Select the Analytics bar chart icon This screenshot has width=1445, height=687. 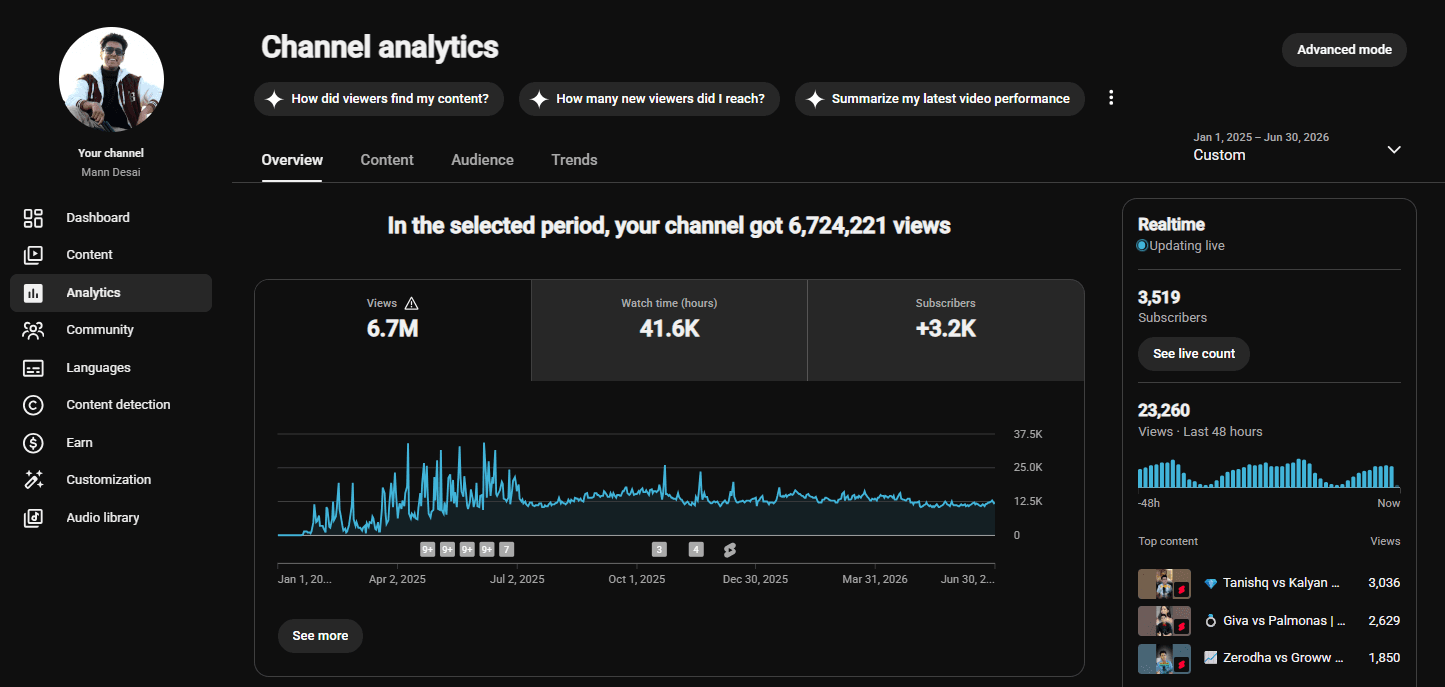click(x=33, y=293)
